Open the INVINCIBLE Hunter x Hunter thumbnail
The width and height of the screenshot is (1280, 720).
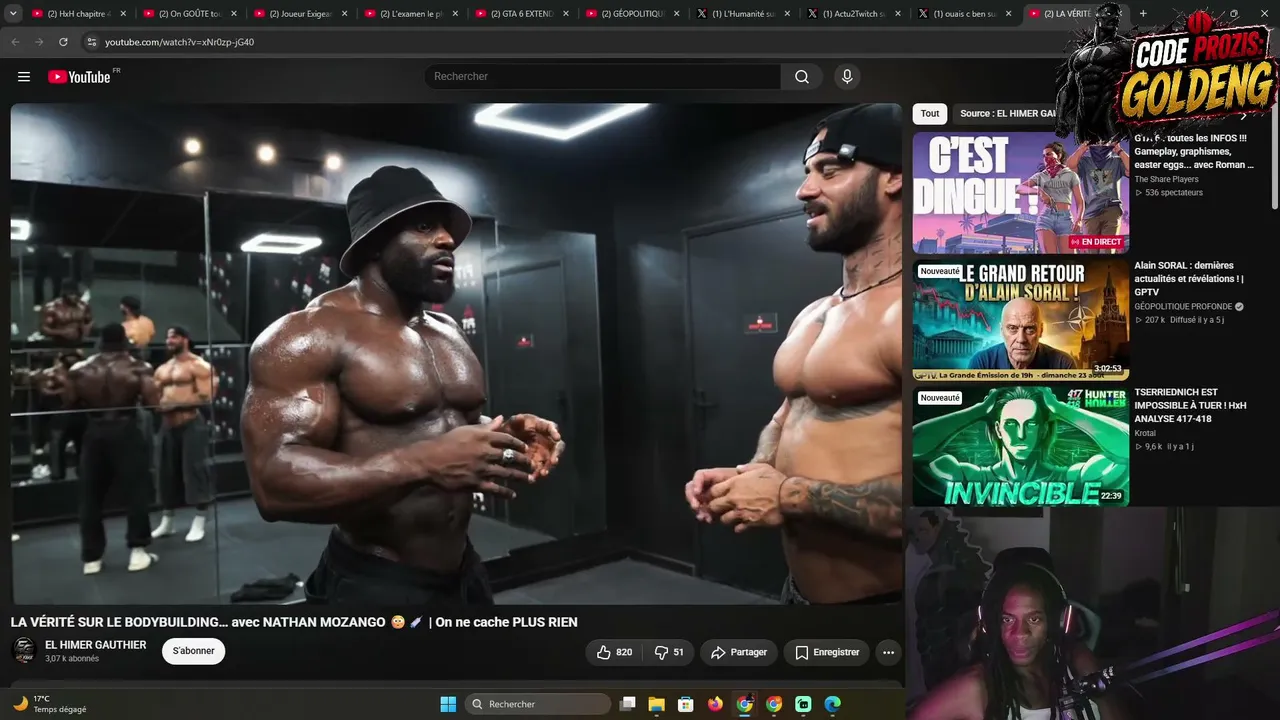coord(1020,446)
